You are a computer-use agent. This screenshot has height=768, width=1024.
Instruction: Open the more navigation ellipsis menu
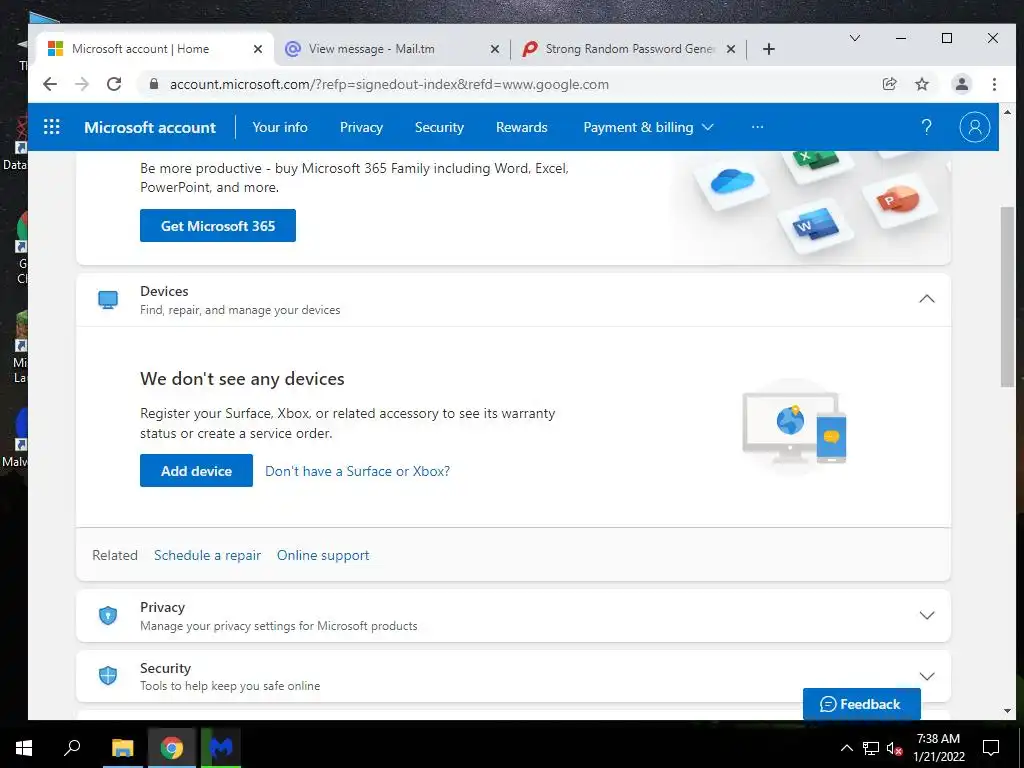pyautogui.click(x=758, y=127)
